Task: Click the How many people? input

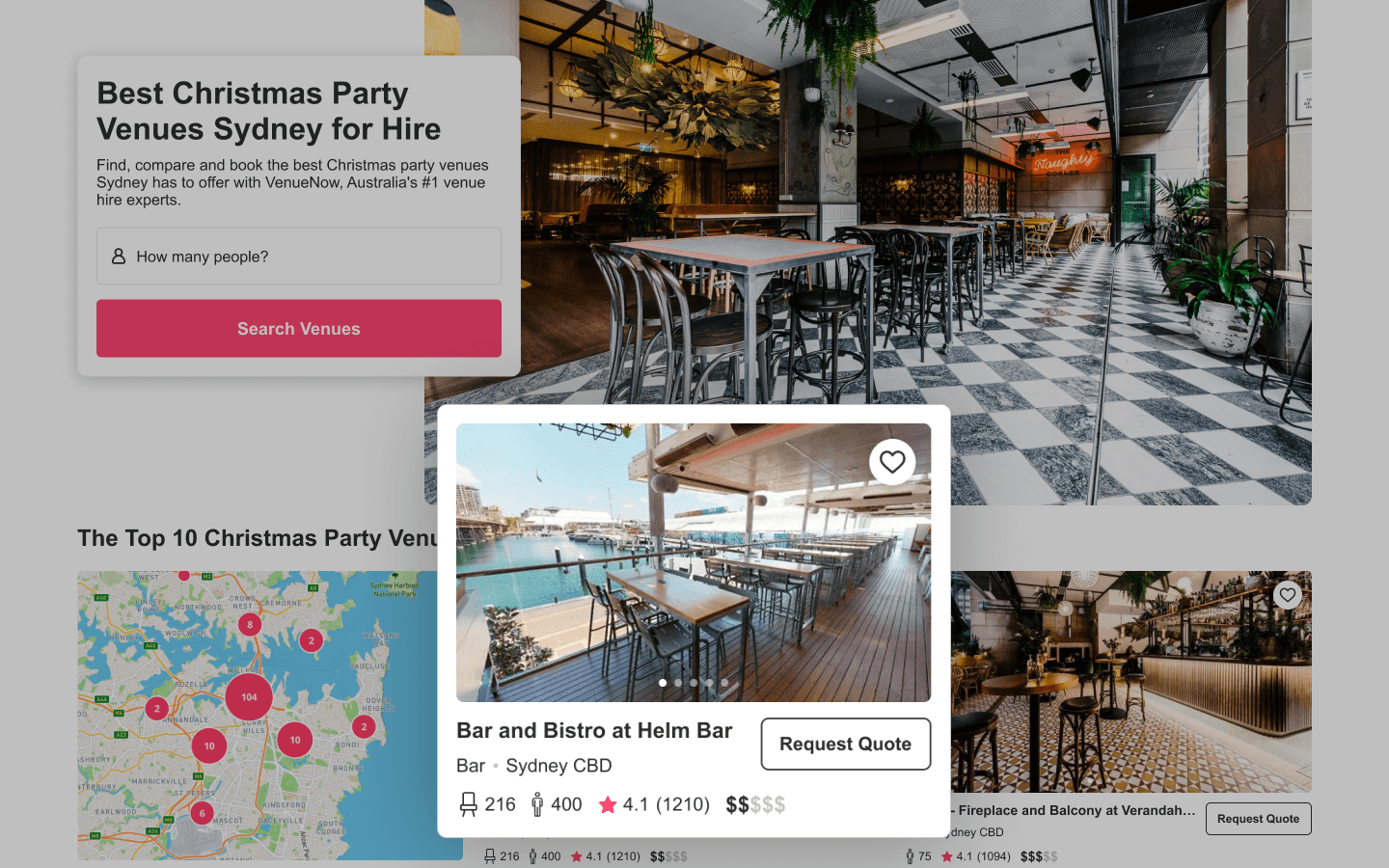Action: point(299,257)
